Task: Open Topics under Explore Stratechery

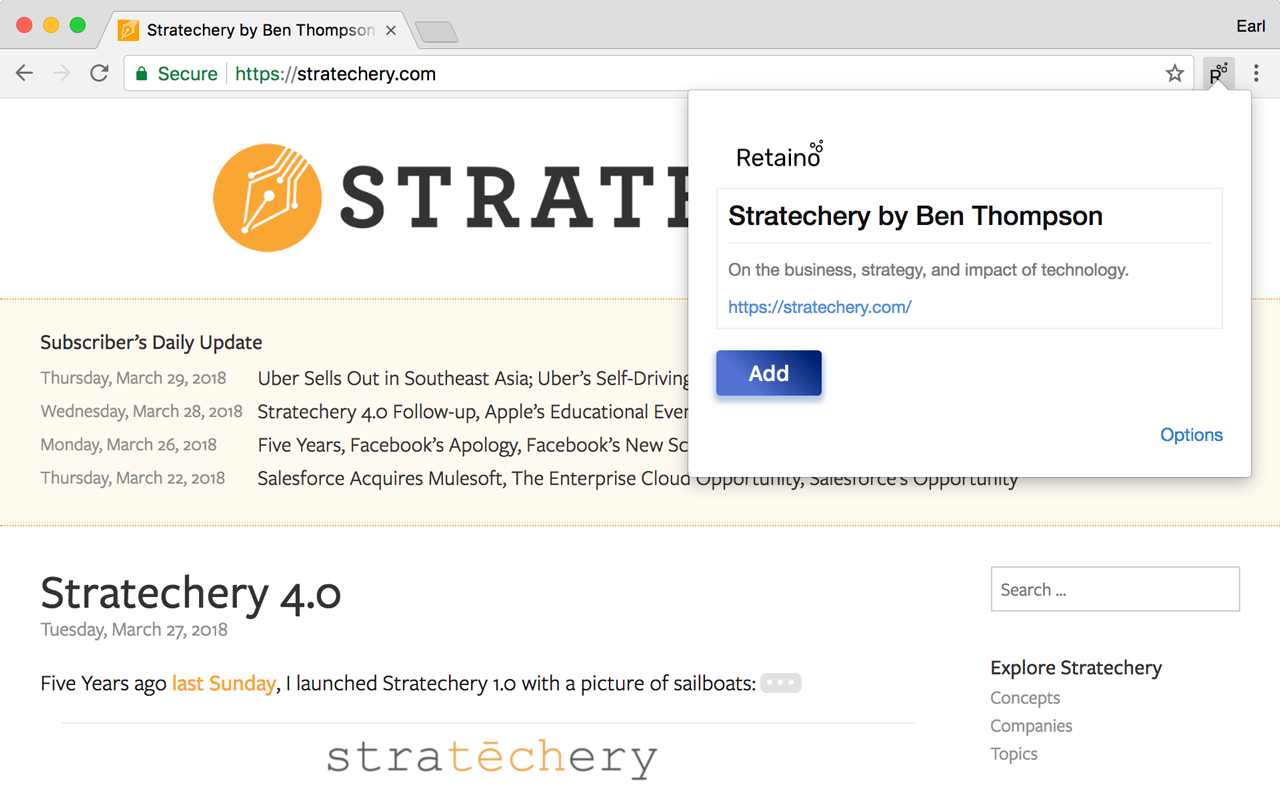Action: click(1014, 754)
